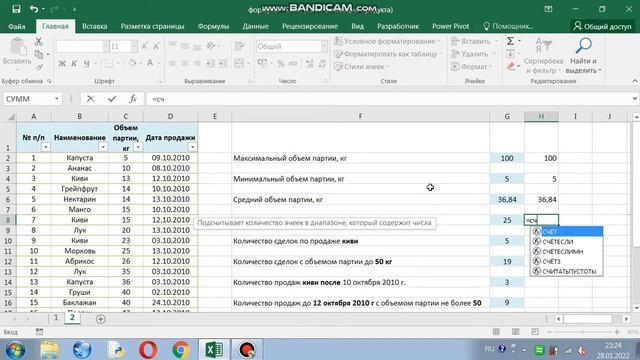Screen dimensions: 640x360
Task: Click Условное форматирование button
Action: click(387, 41)
